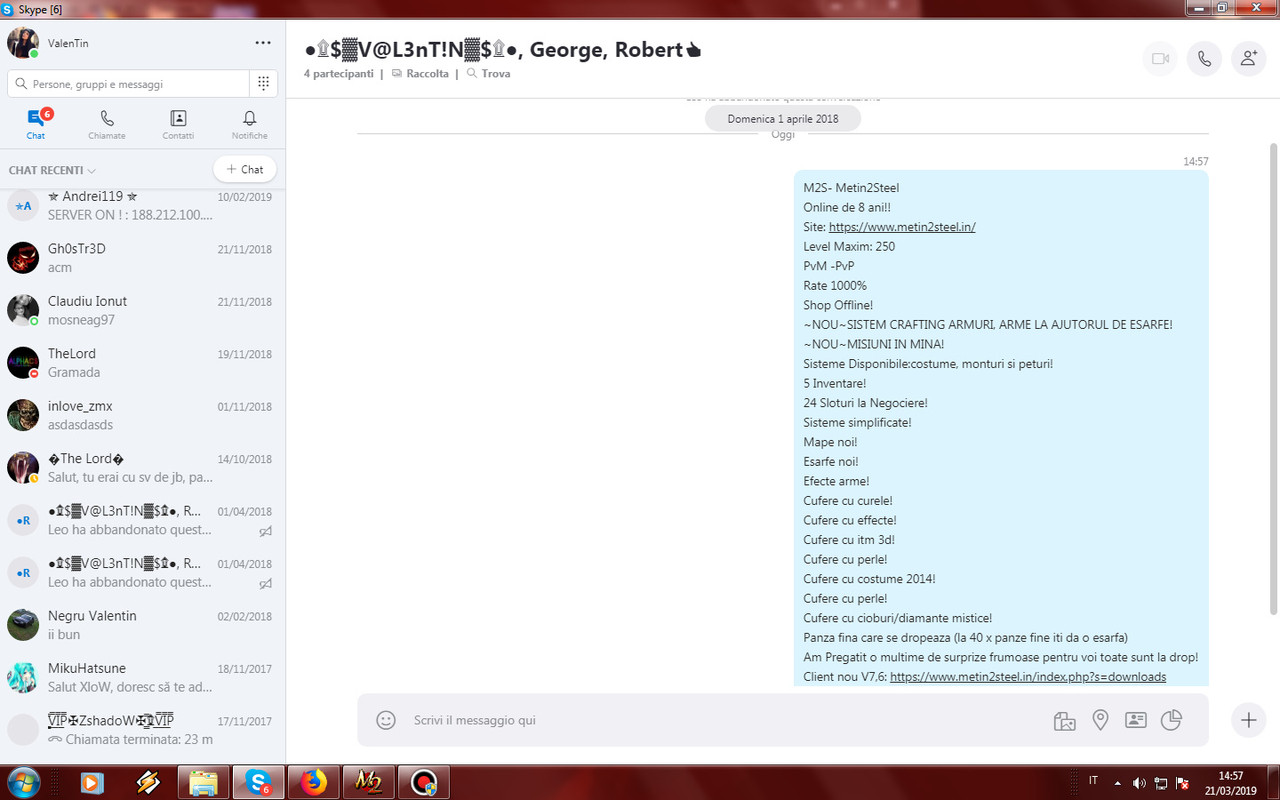The width and height of the screenshot is (1280, 800).
Task: Add participants to the group conversation
Action: [1248, 59]
